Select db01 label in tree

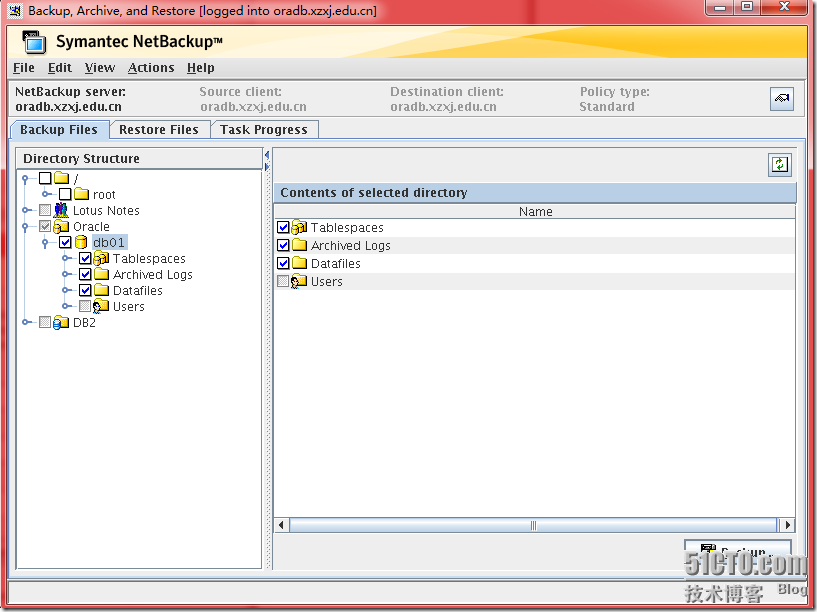(x=109, y=242)
